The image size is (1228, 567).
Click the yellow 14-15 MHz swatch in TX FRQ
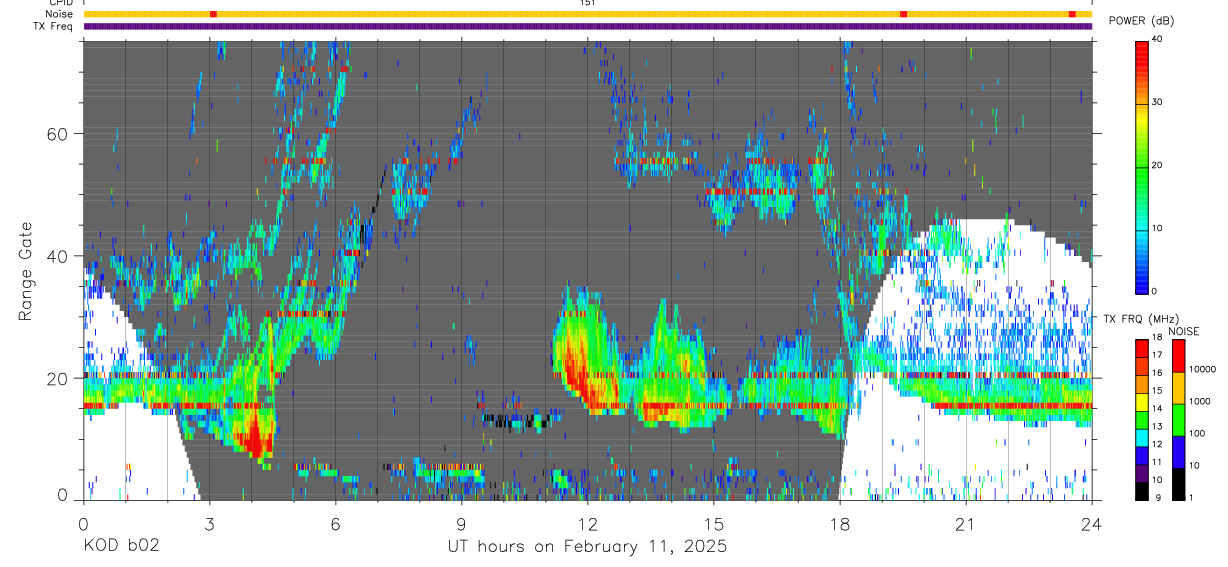point(1142,401)
